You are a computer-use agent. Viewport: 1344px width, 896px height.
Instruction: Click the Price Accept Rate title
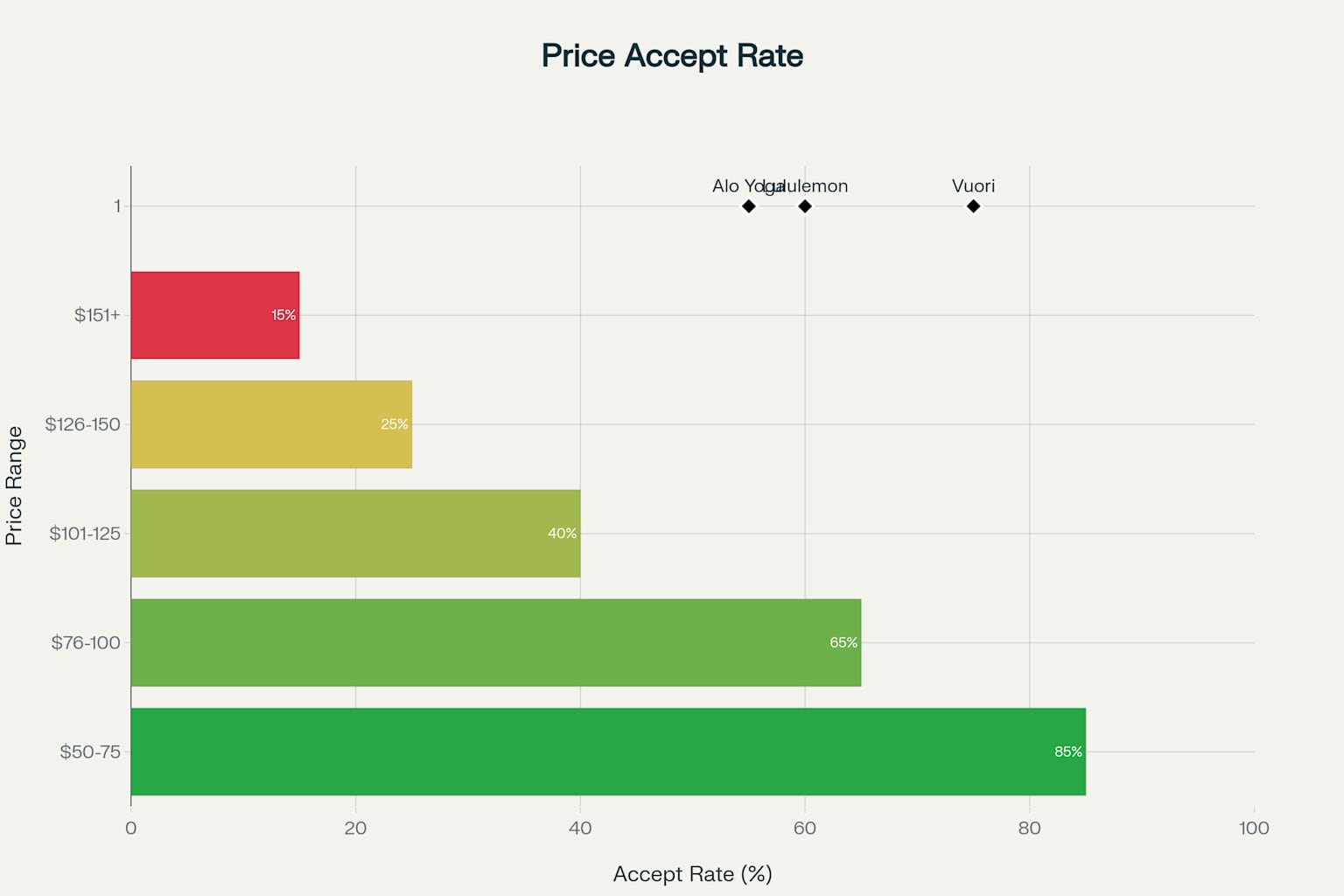(x=672, y=56)
